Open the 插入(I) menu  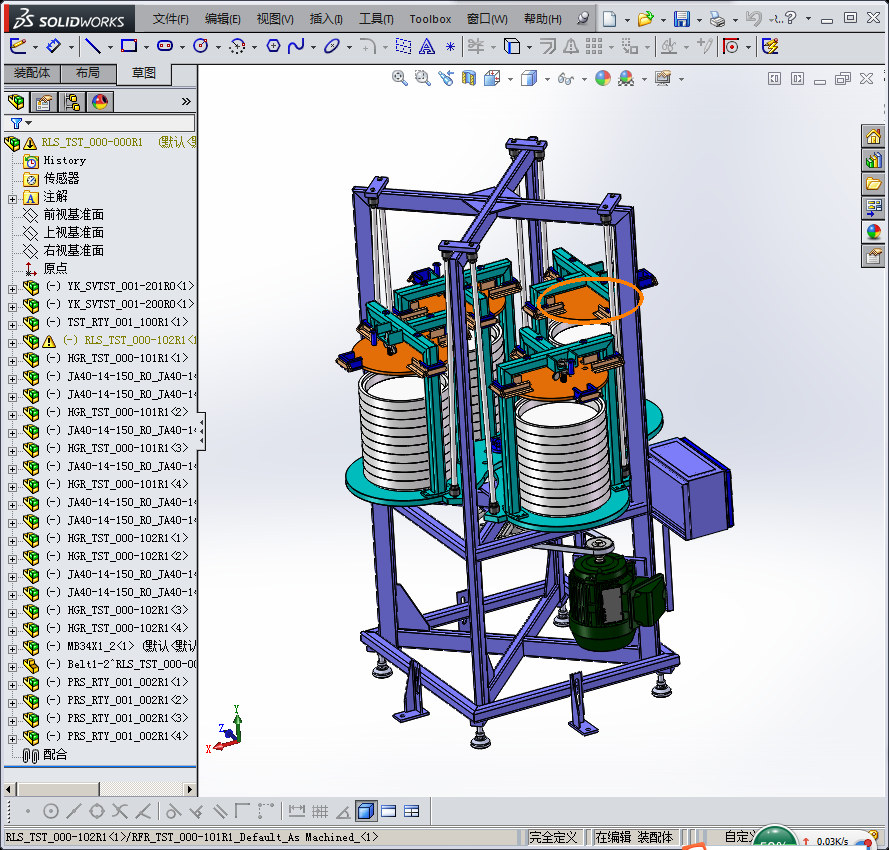(326, 19)
